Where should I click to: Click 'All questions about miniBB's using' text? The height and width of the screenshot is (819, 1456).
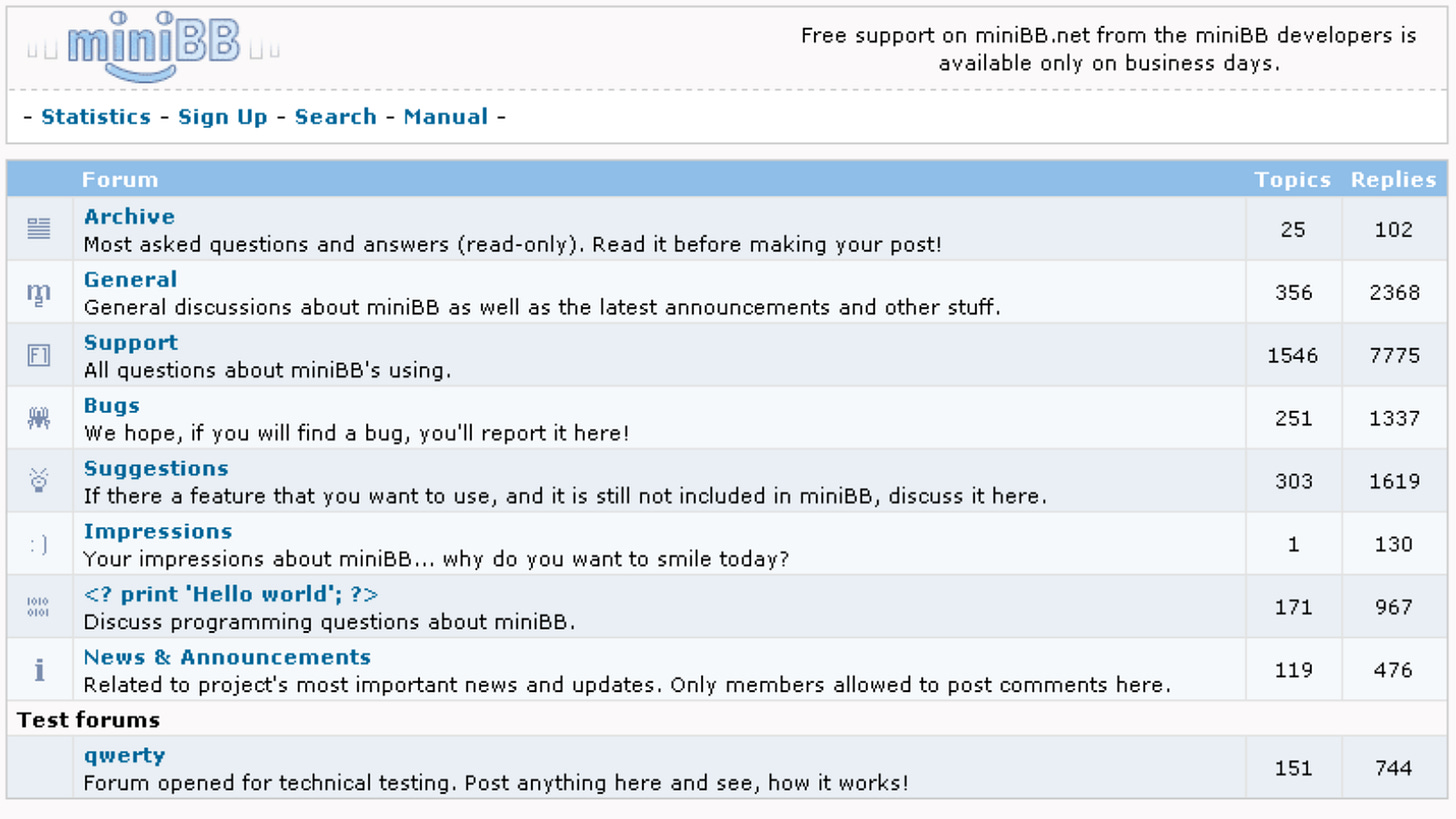coord(267,370)
